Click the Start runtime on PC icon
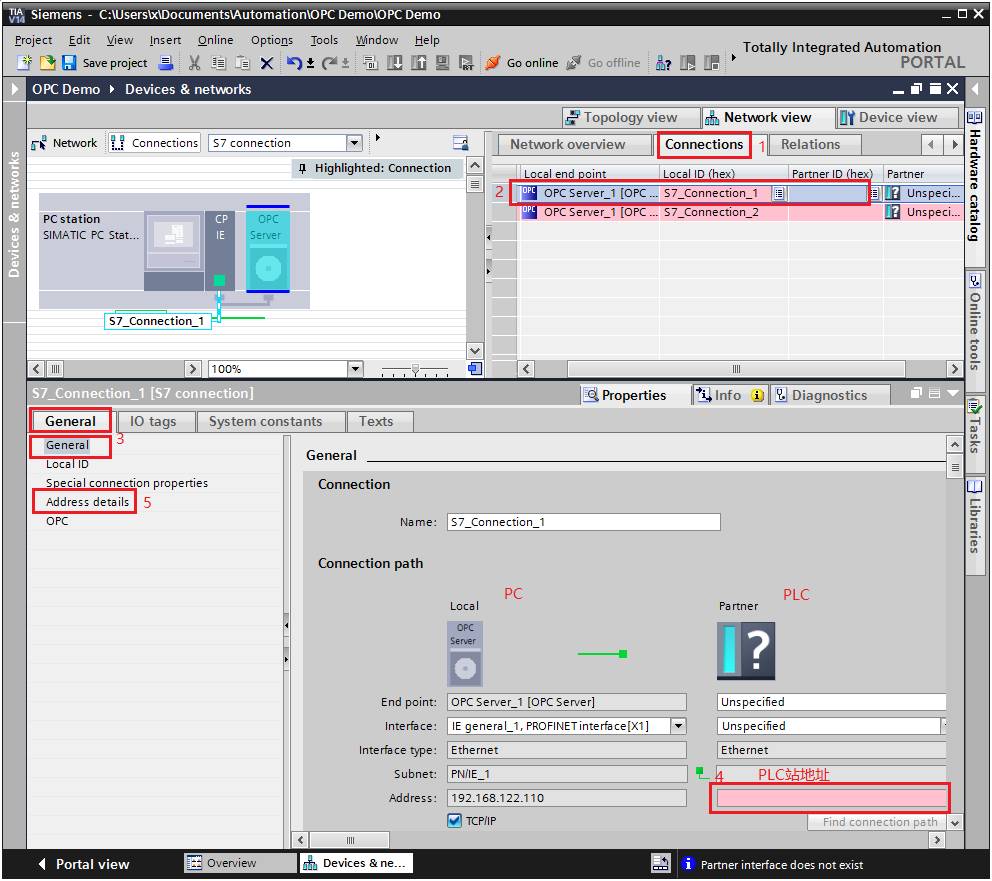The image size is (992, 881). 466,63
